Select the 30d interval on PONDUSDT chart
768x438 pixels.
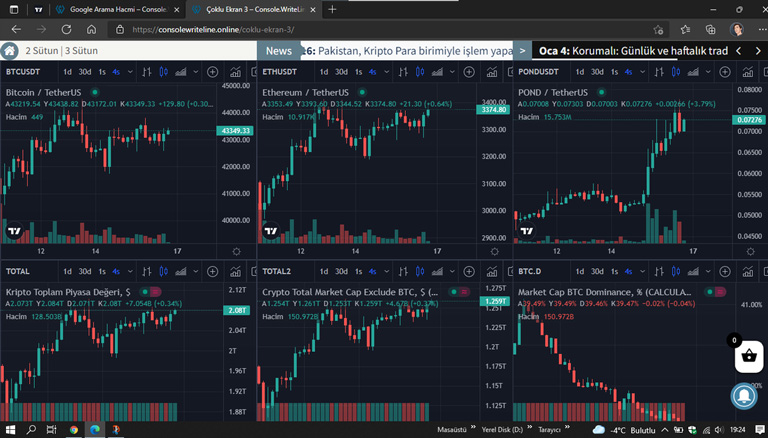coord(597,72)
